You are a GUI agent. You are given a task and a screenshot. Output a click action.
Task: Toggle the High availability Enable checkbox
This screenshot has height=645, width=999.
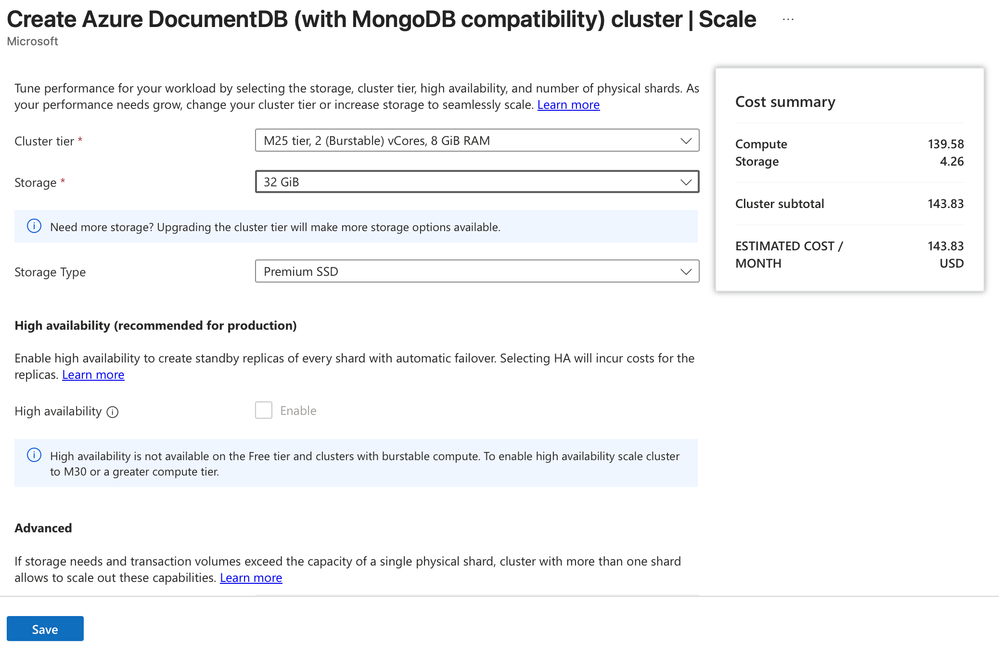point(264,410)
